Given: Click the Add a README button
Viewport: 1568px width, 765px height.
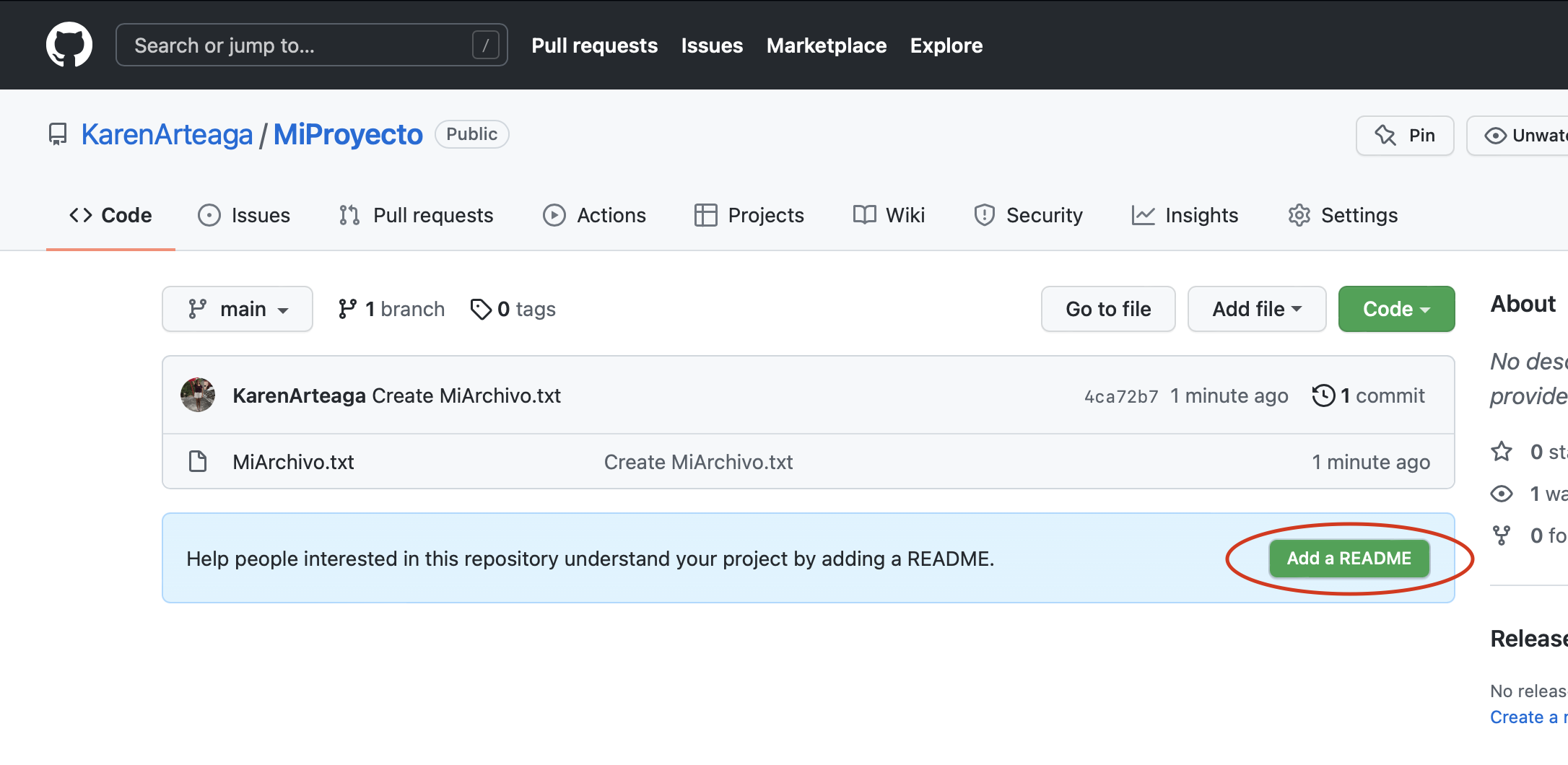Looking at the screenshot, I should (1349, 558).
